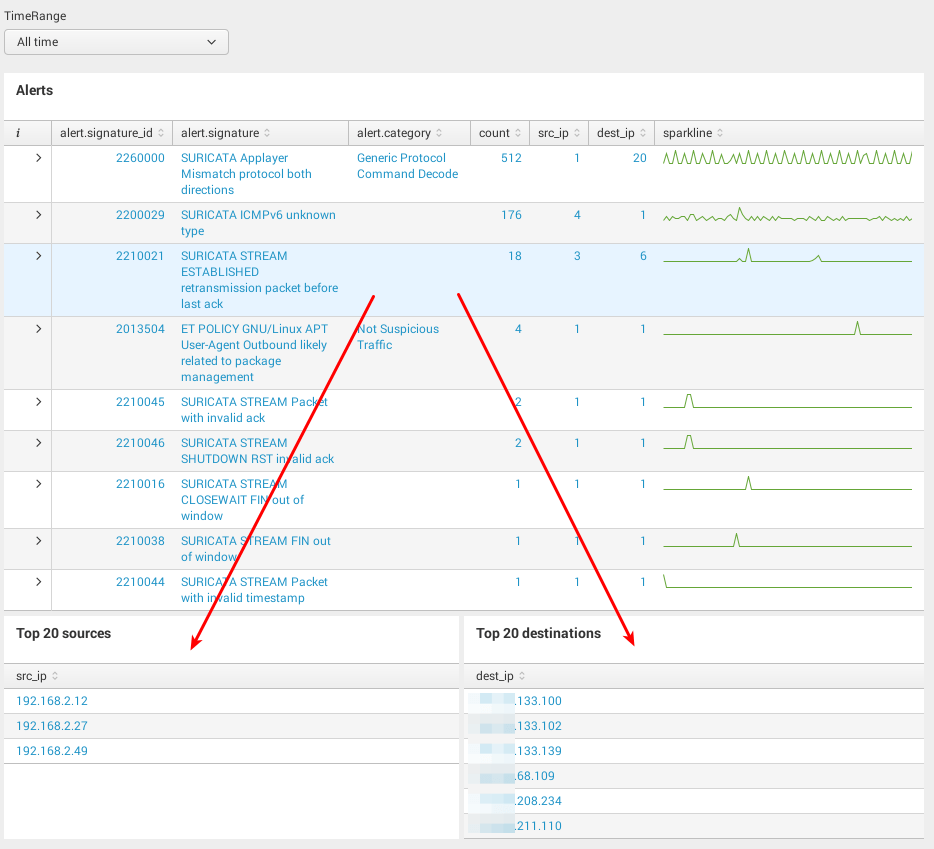Expand the row for signature 2200029
The image size is (934, 849).
pyautogui.click(x=38, y=215)
